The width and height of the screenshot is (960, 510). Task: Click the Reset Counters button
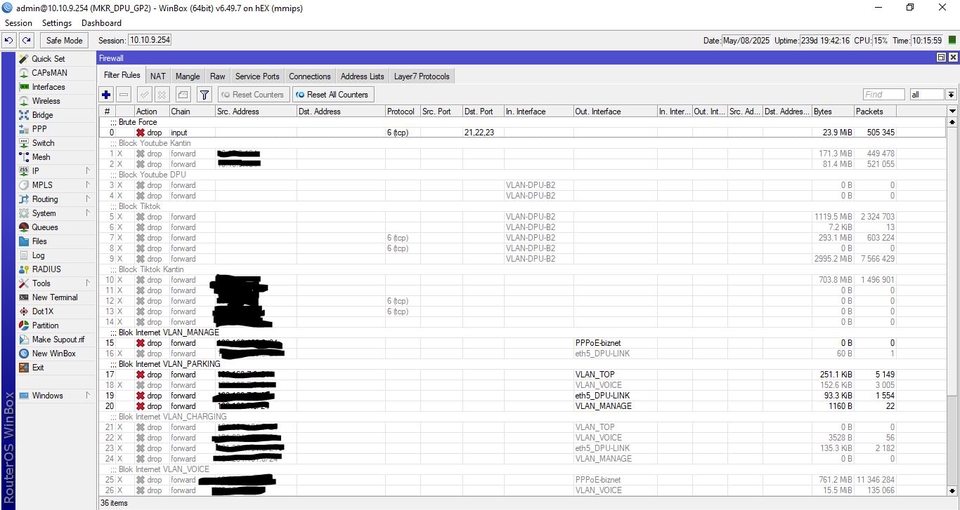[253, 94]
